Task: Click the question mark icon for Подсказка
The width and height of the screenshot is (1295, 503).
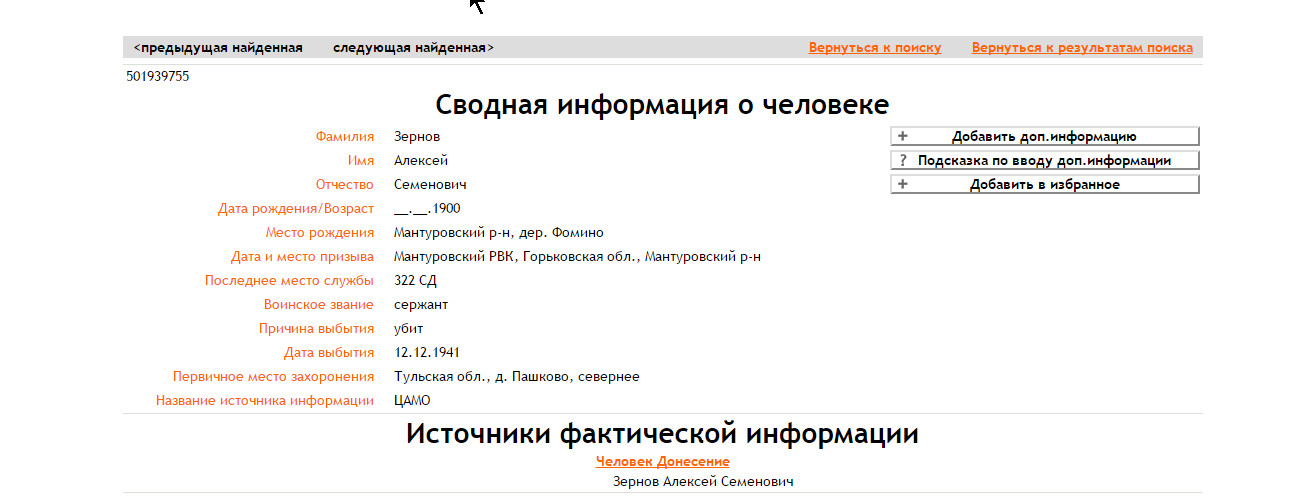Action: [x=902, y=161]
